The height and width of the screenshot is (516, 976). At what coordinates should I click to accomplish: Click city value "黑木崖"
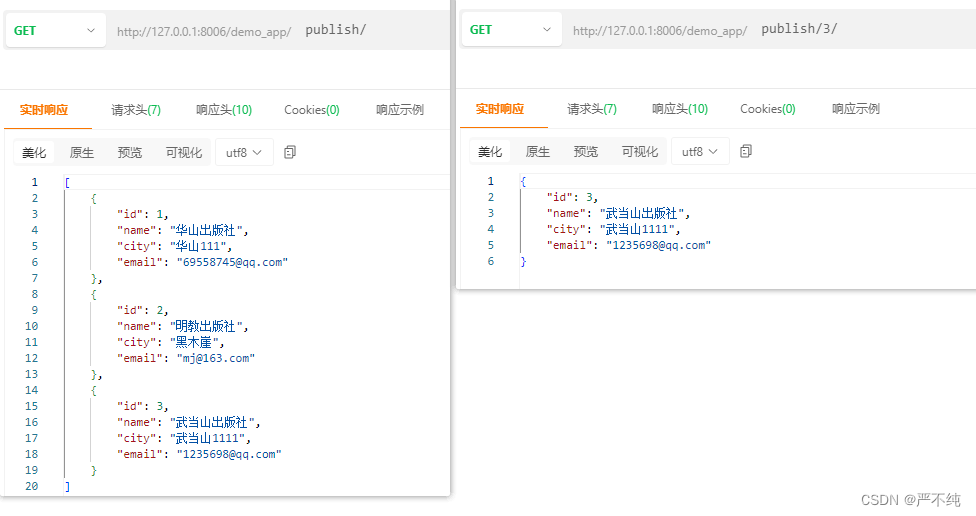click(194, 342)
